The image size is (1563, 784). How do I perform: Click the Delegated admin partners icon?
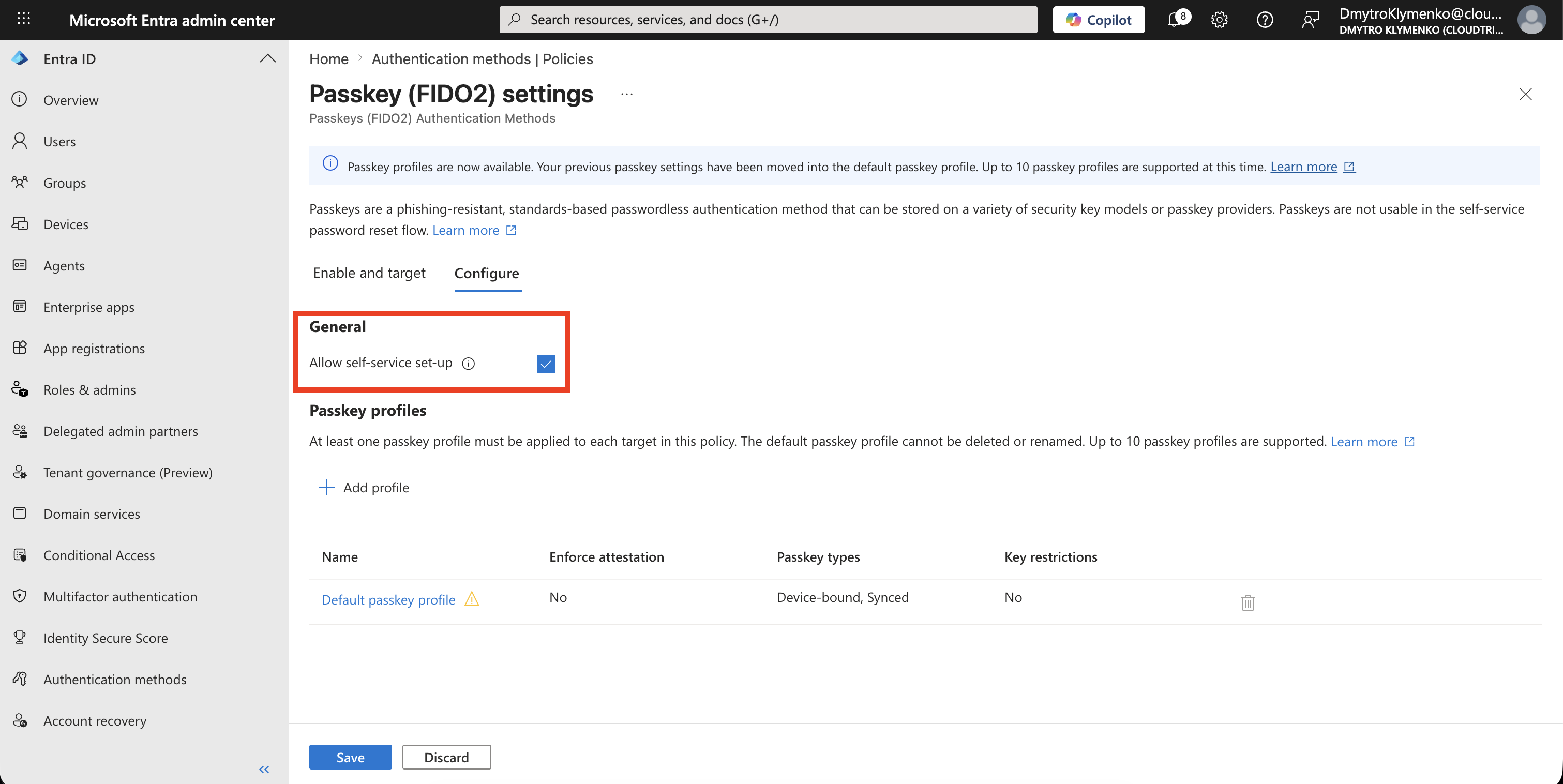click(x=20, y=431)
